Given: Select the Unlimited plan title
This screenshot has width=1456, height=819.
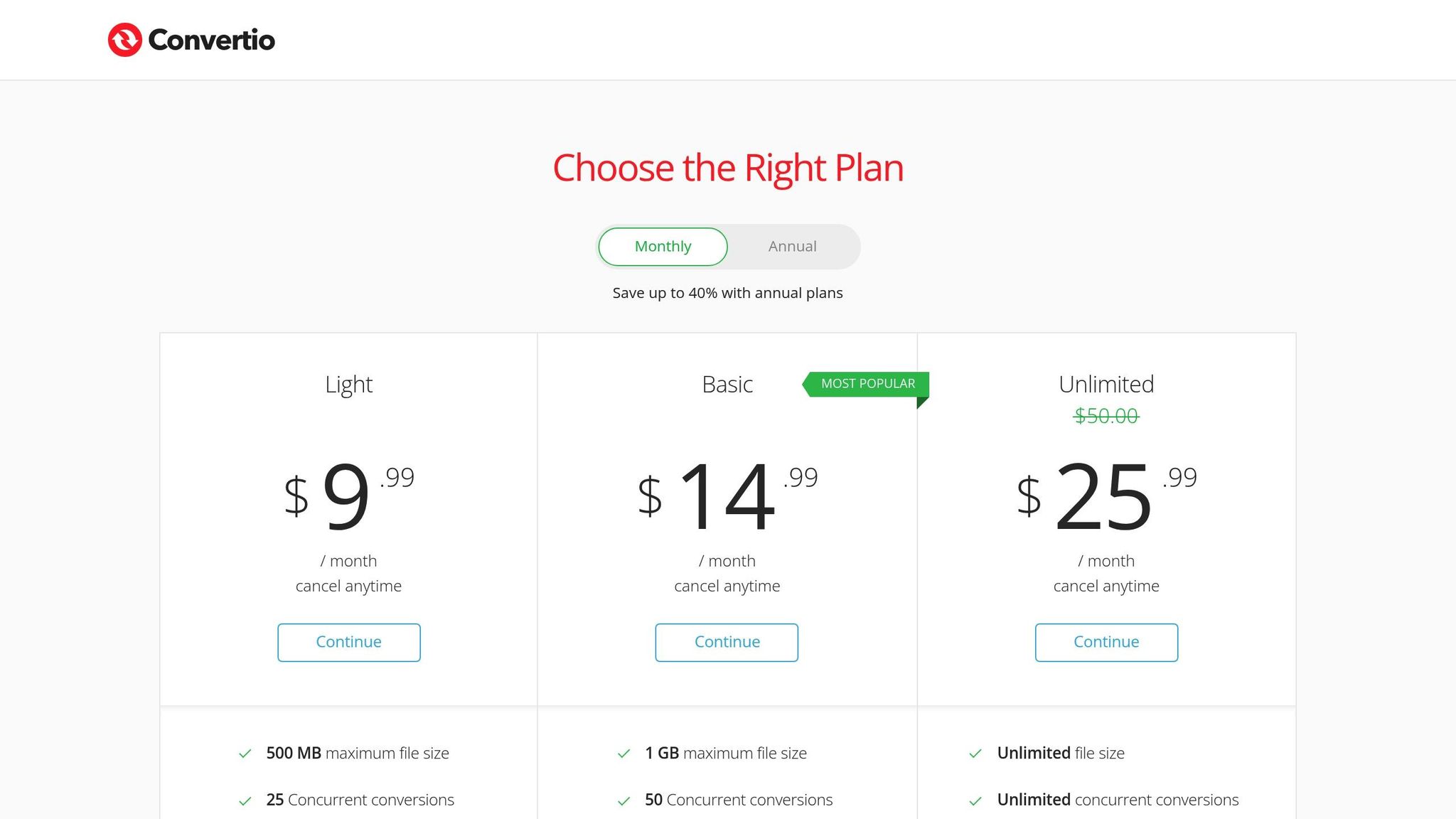Looking at the screenshot, I should (x=1106, y=385).
